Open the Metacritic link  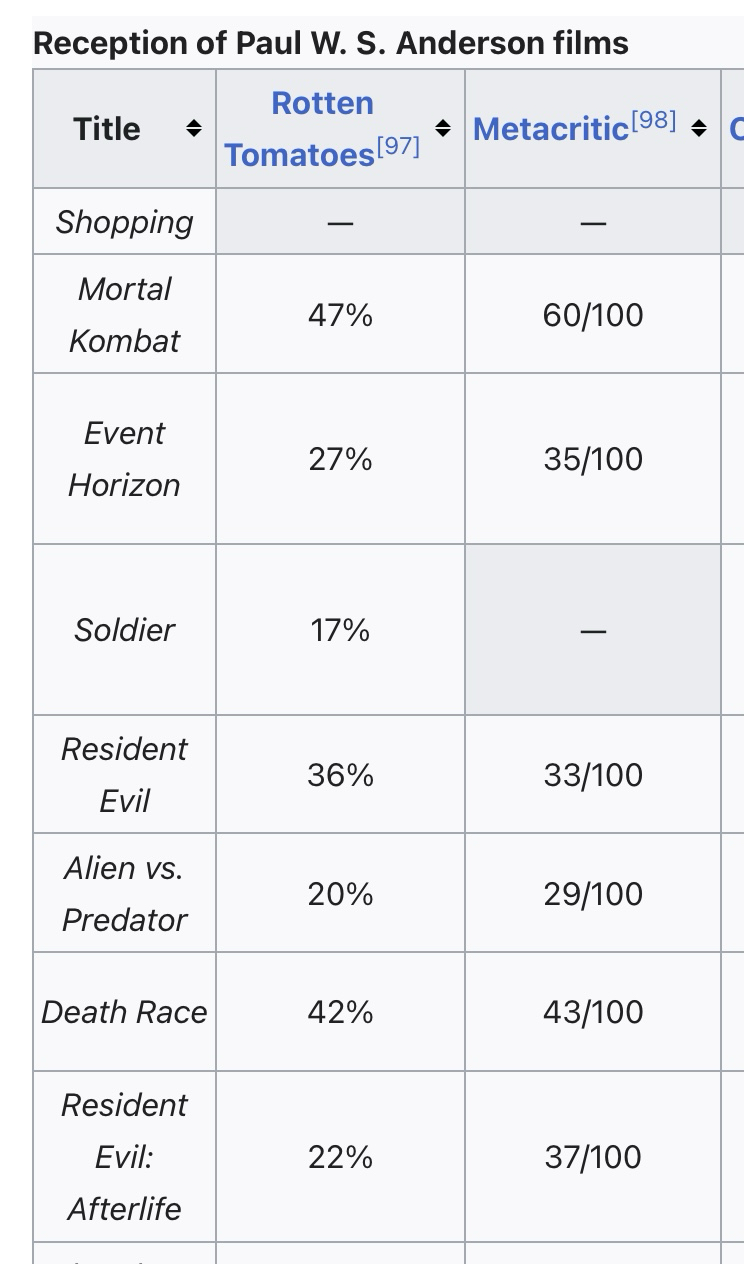[x=550, y=129]
